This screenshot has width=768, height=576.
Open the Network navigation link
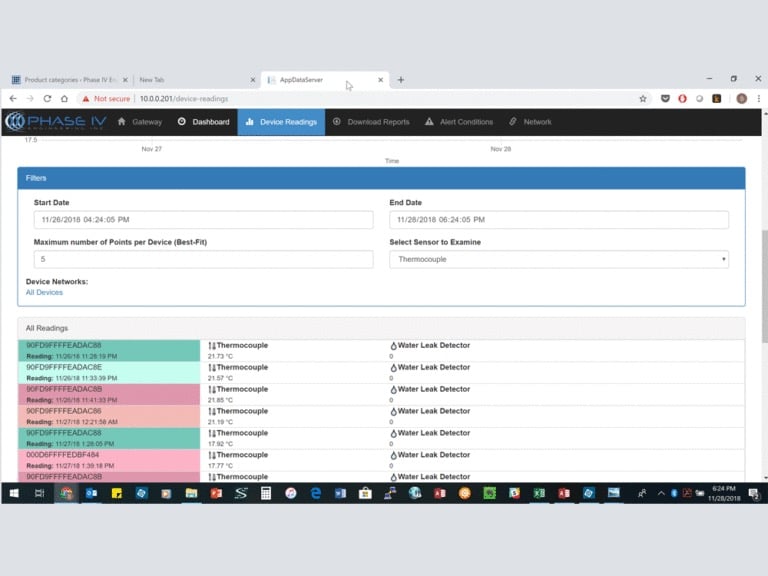[x=530, y=122]
